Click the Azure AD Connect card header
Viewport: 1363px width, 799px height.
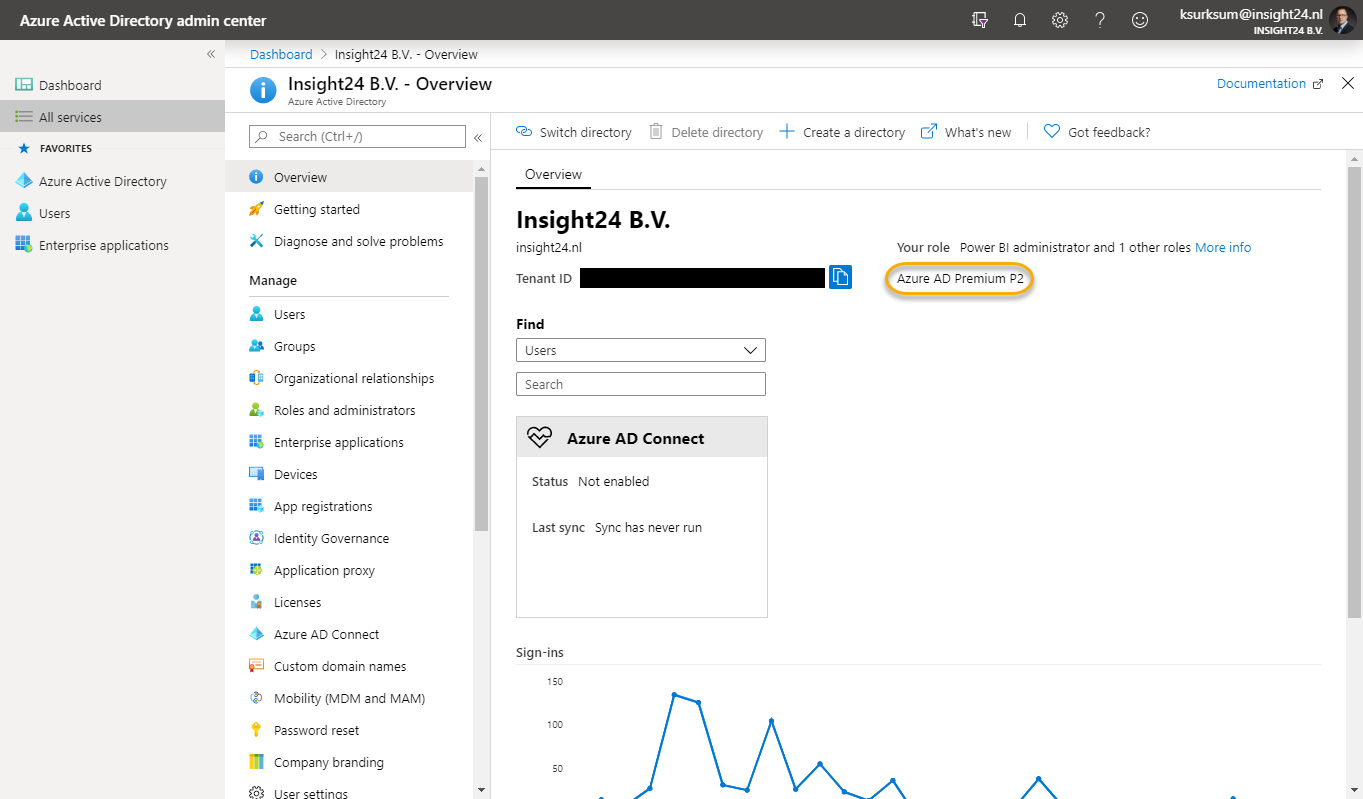[x=642, y=438]
